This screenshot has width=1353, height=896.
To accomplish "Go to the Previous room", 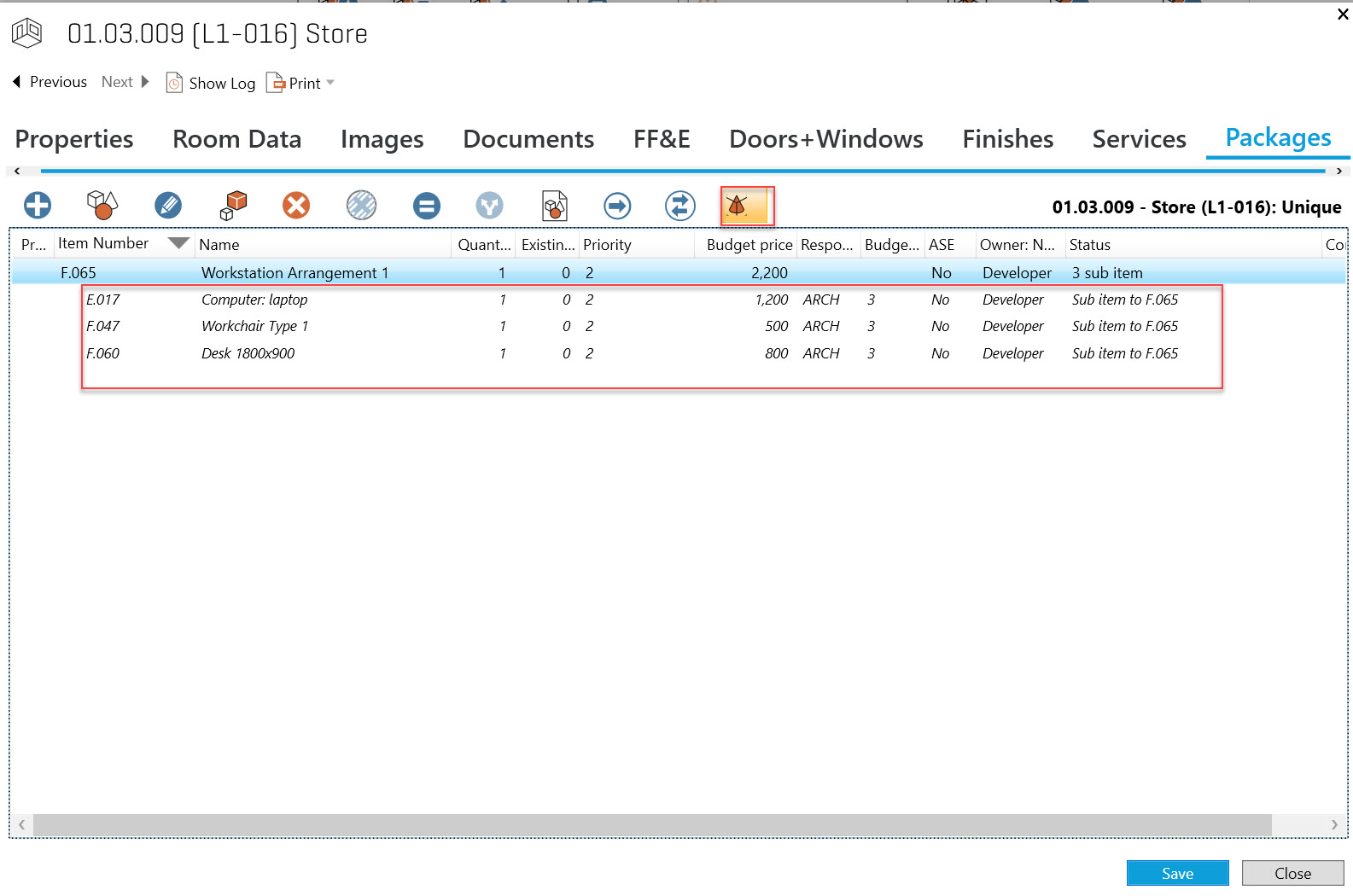I will (x=50, y=82).
